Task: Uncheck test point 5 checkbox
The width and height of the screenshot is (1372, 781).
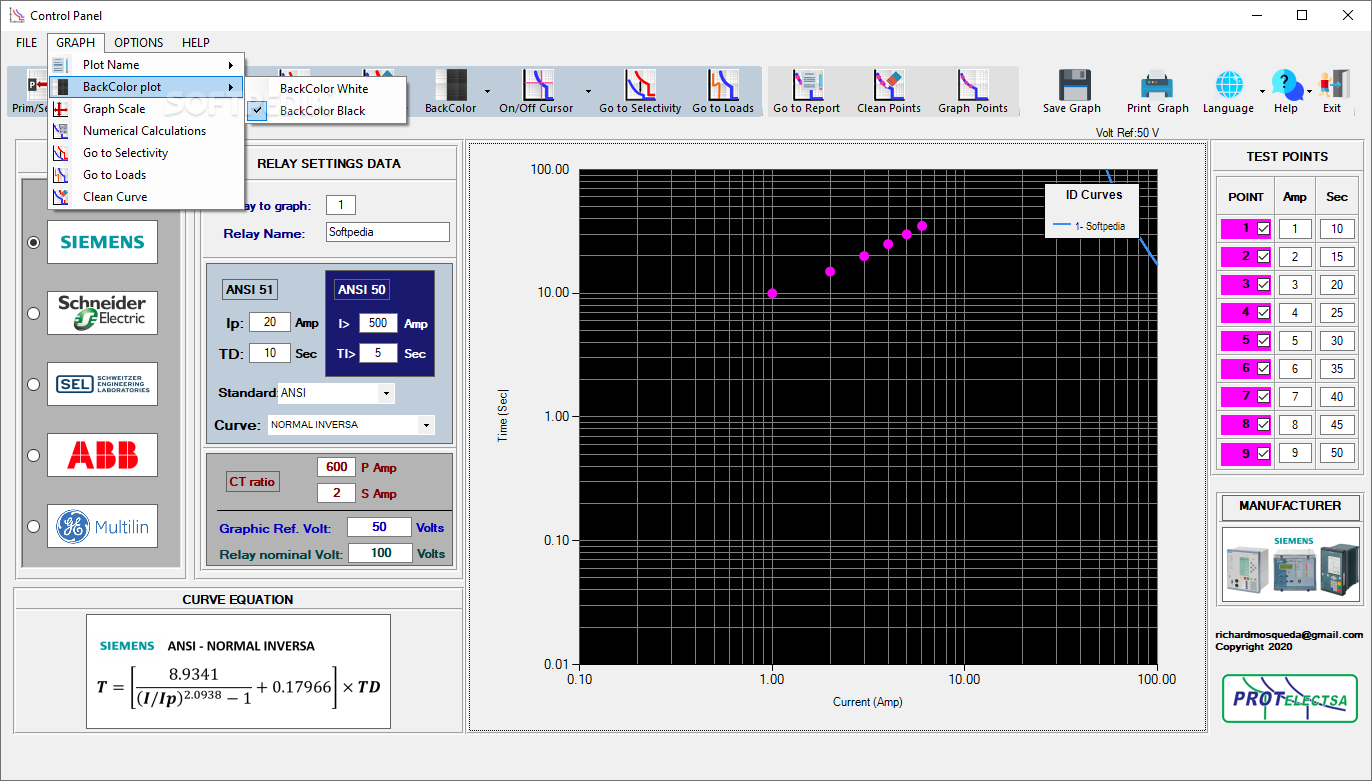Action: pyautogui.click(x=1264, y=341)
